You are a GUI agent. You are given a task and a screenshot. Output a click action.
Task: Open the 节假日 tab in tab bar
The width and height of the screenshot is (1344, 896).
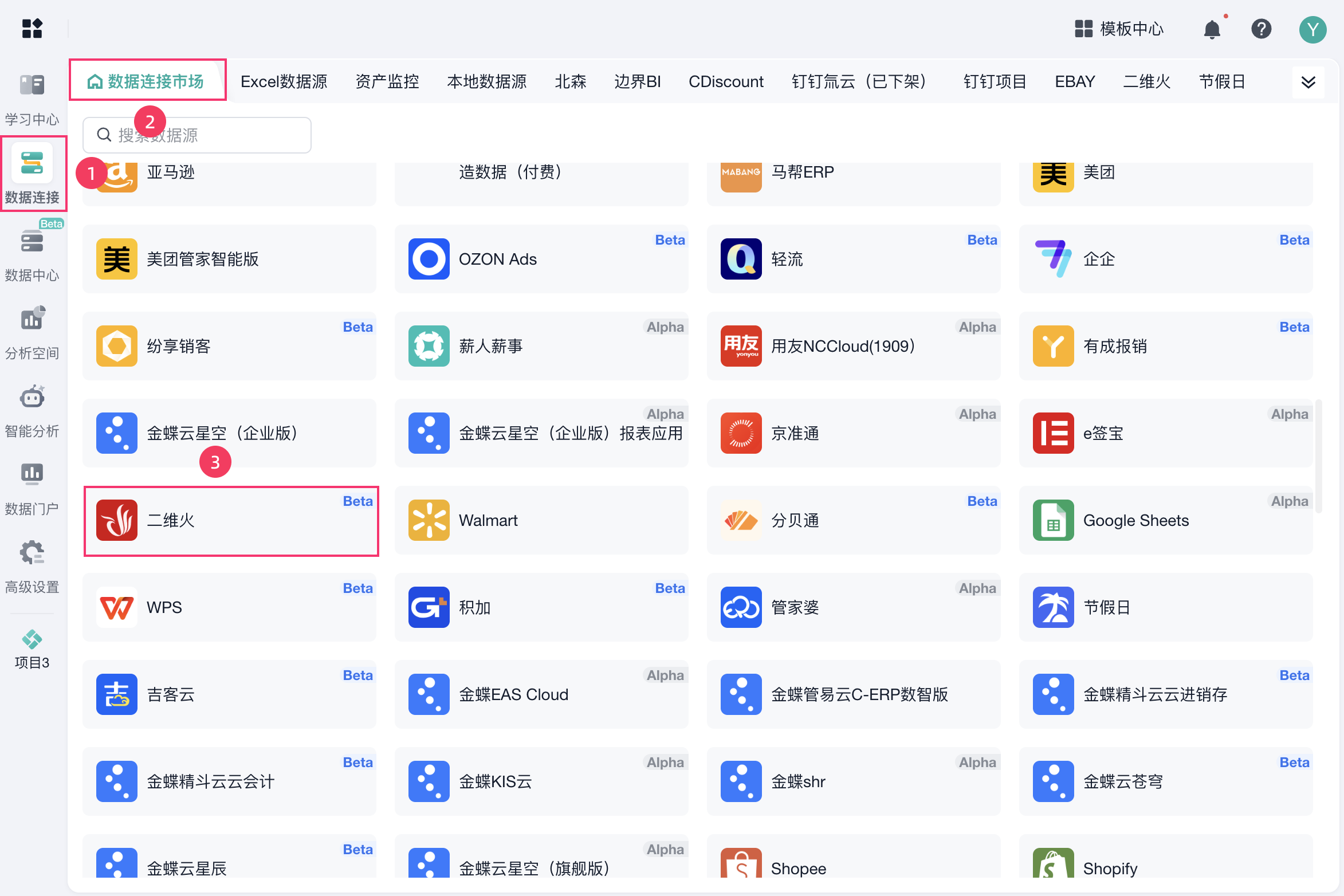point(1223,81)
